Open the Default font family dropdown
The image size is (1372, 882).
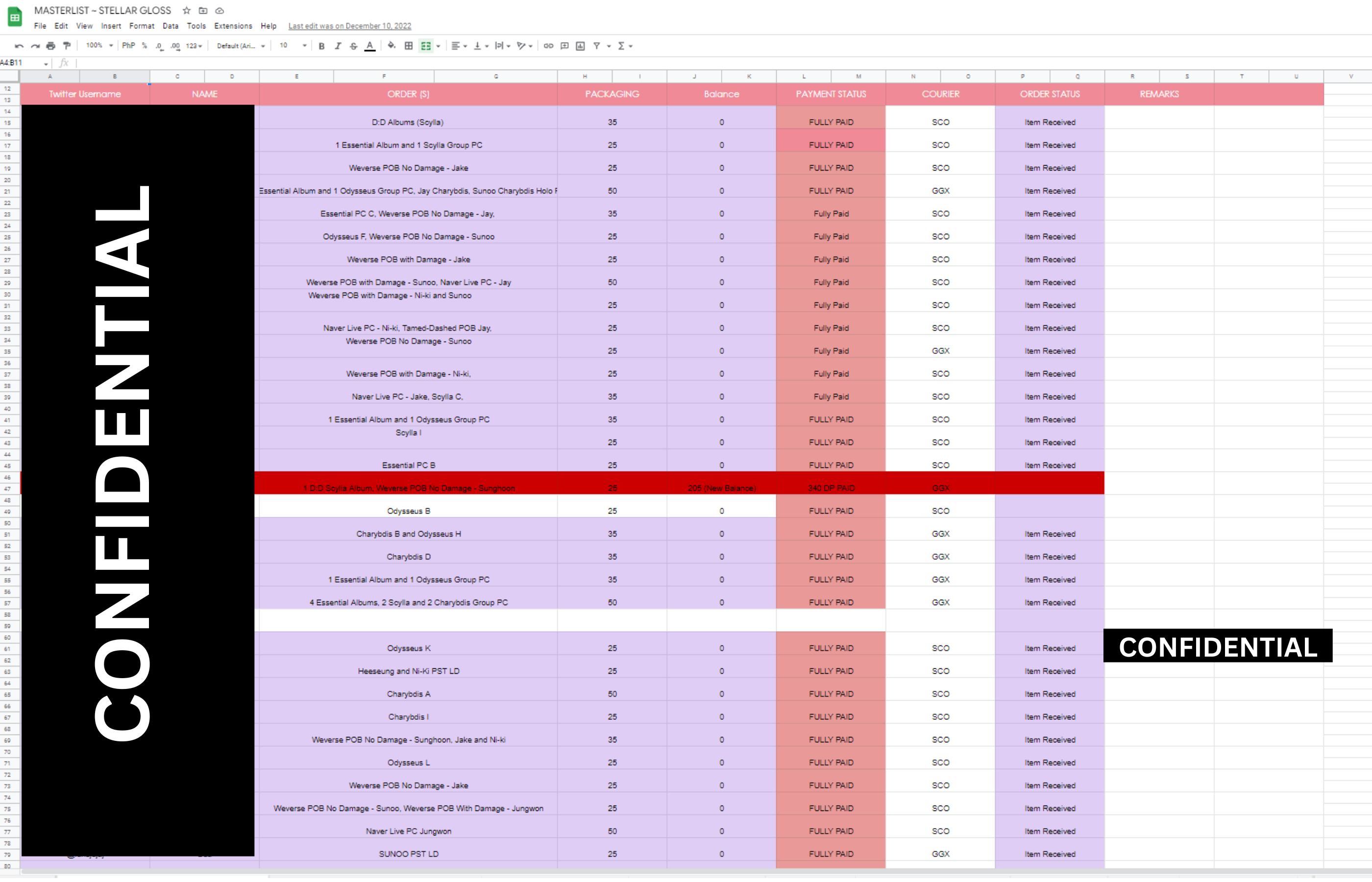(241, 46)
